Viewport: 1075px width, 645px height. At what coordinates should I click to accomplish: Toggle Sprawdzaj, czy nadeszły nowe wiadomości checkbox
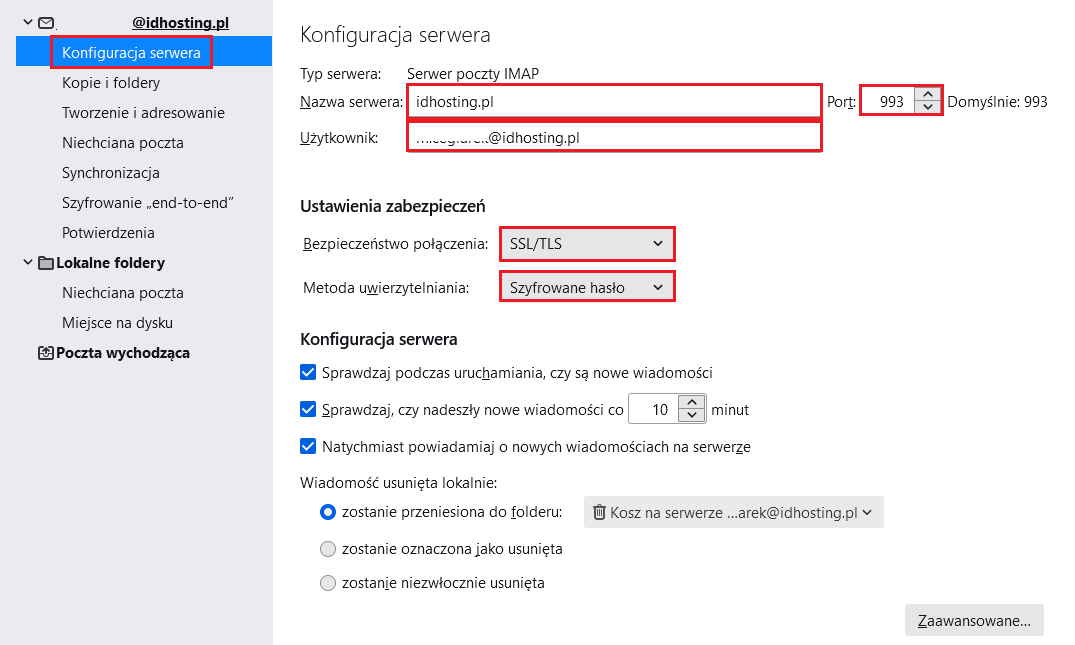[308, 409]
